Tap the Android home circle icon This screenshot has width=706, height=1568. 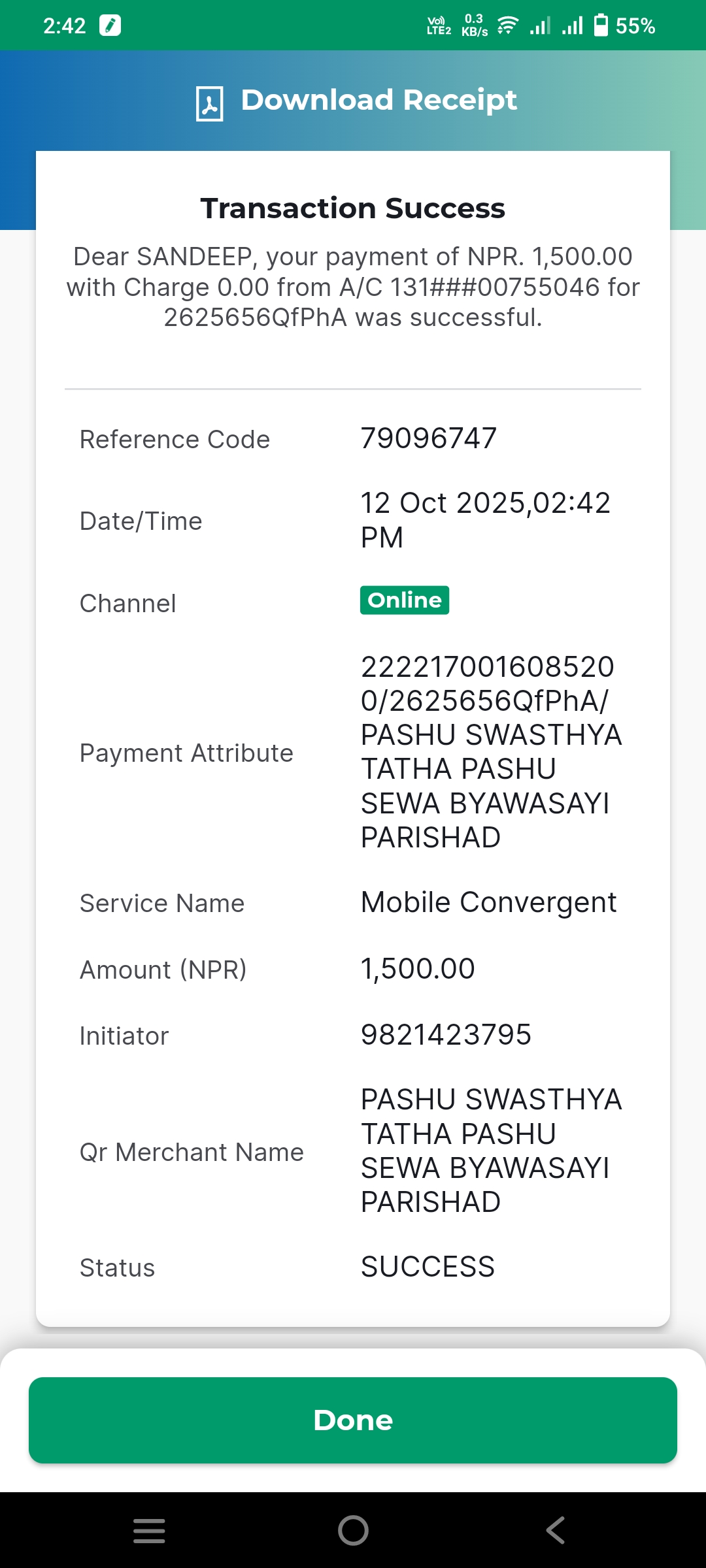pyautogui.click(x=353, y=1530)
